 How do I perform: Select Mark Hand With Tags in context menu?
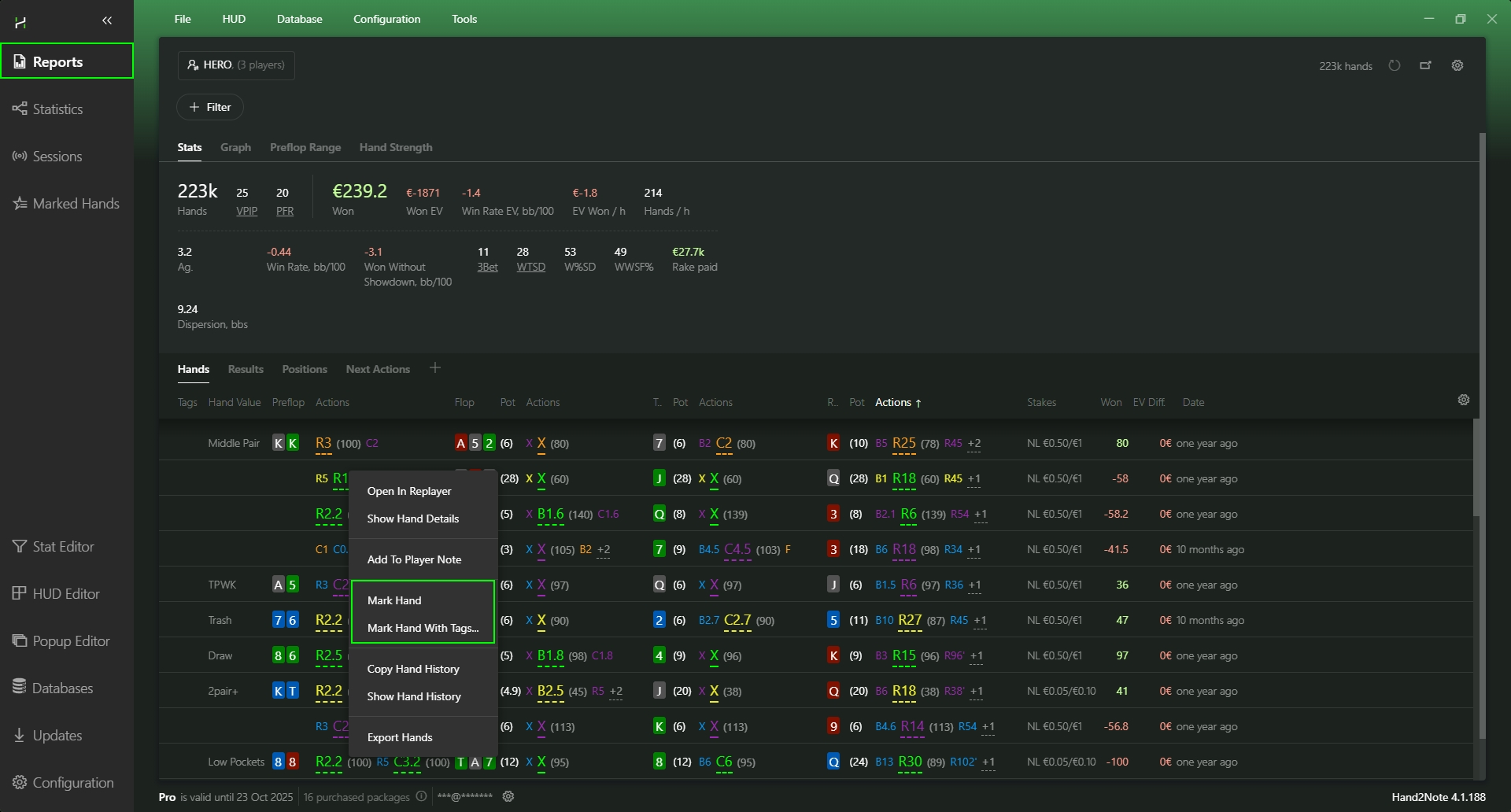[423, 628]
